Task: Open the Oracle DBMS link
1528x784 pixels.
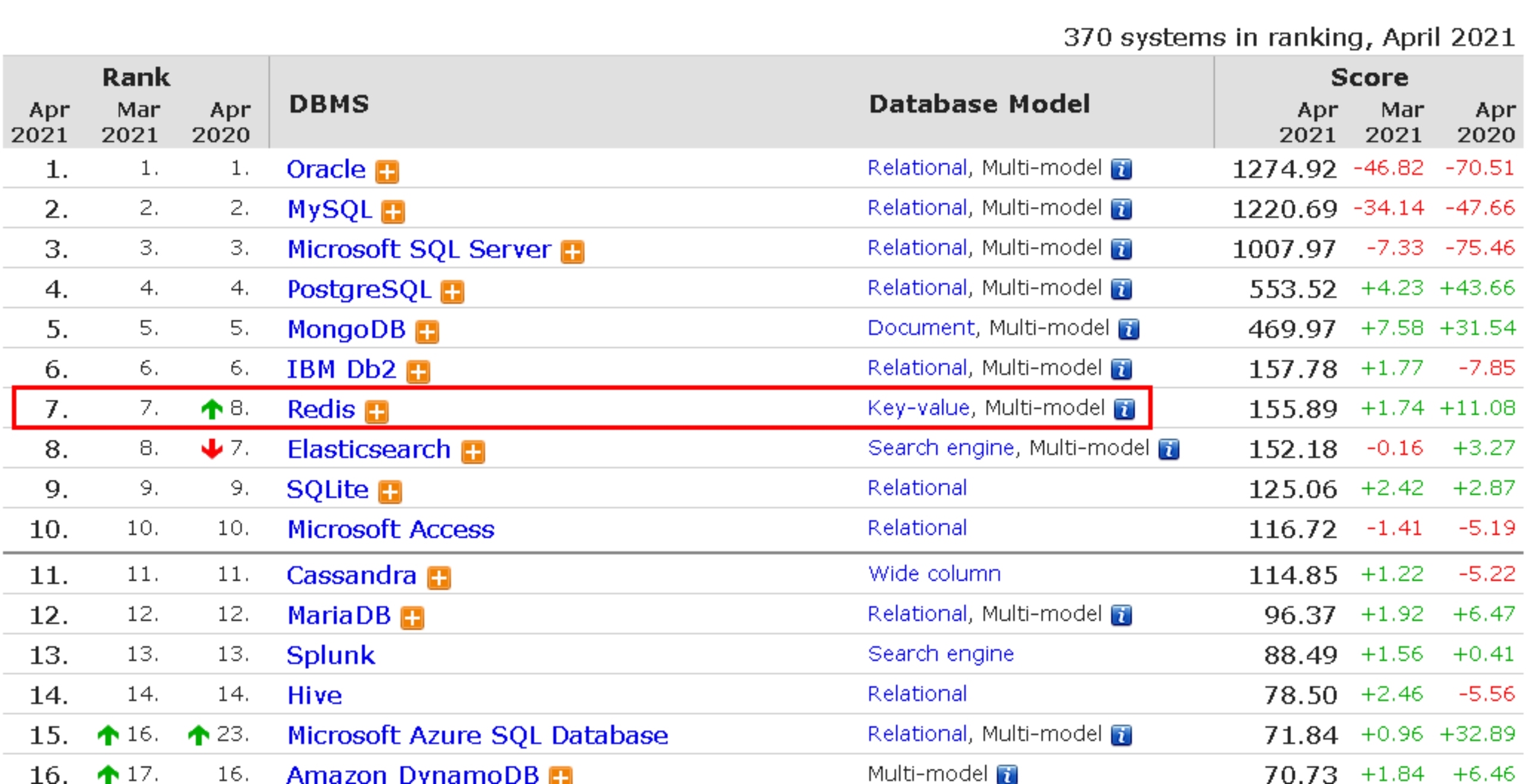Action: pyautogui.click(x=326, y=169)
